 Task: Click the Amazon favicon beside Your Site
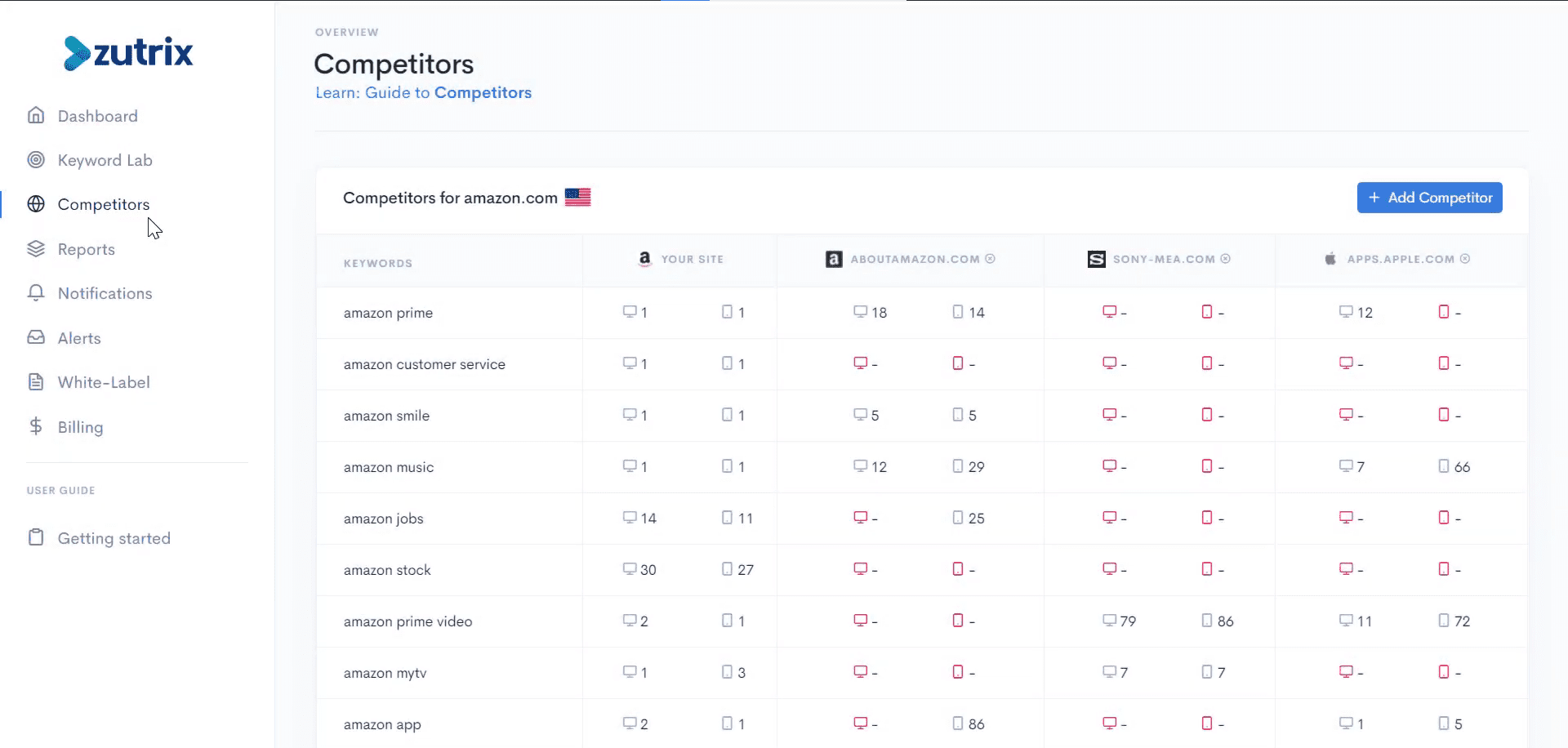[x=645, y=259]
